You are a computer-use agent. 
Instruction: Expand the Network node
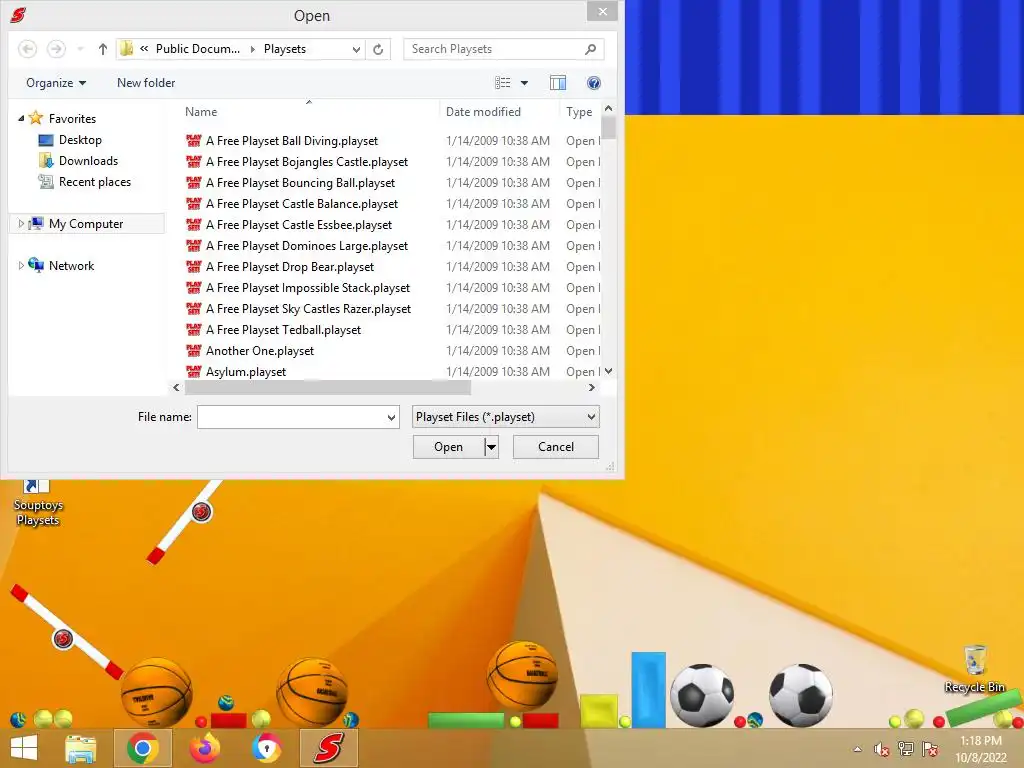point(21,265)
